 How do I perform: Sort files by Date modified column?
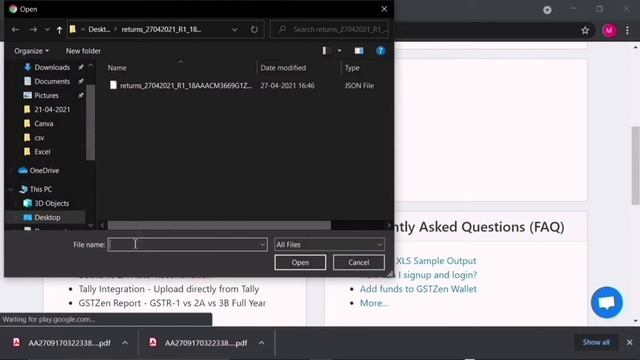coord(283,68)
